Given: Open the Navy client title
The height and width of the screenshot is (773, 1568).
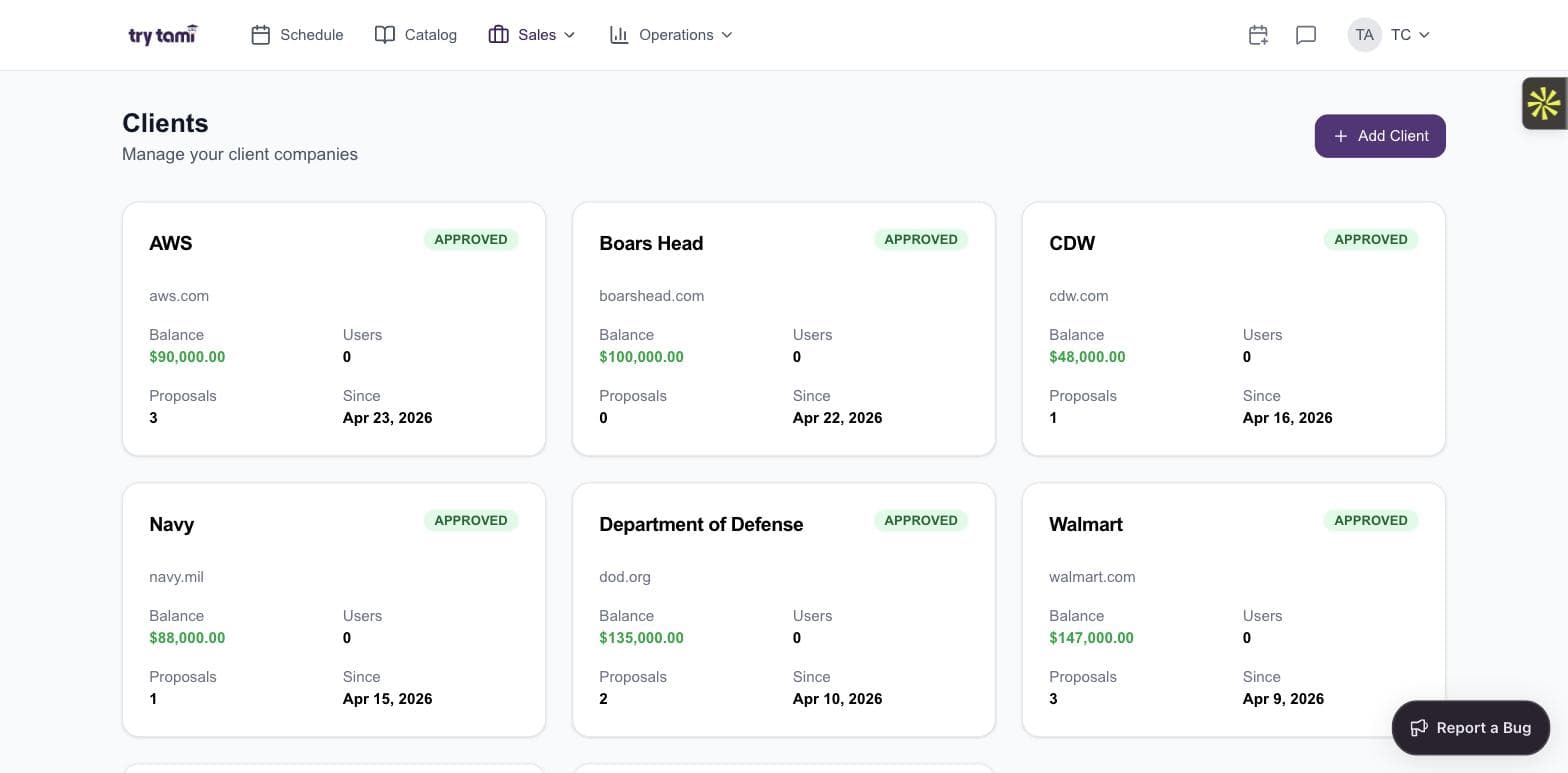Looking at the screenshot, I should (x=172, y=524).
